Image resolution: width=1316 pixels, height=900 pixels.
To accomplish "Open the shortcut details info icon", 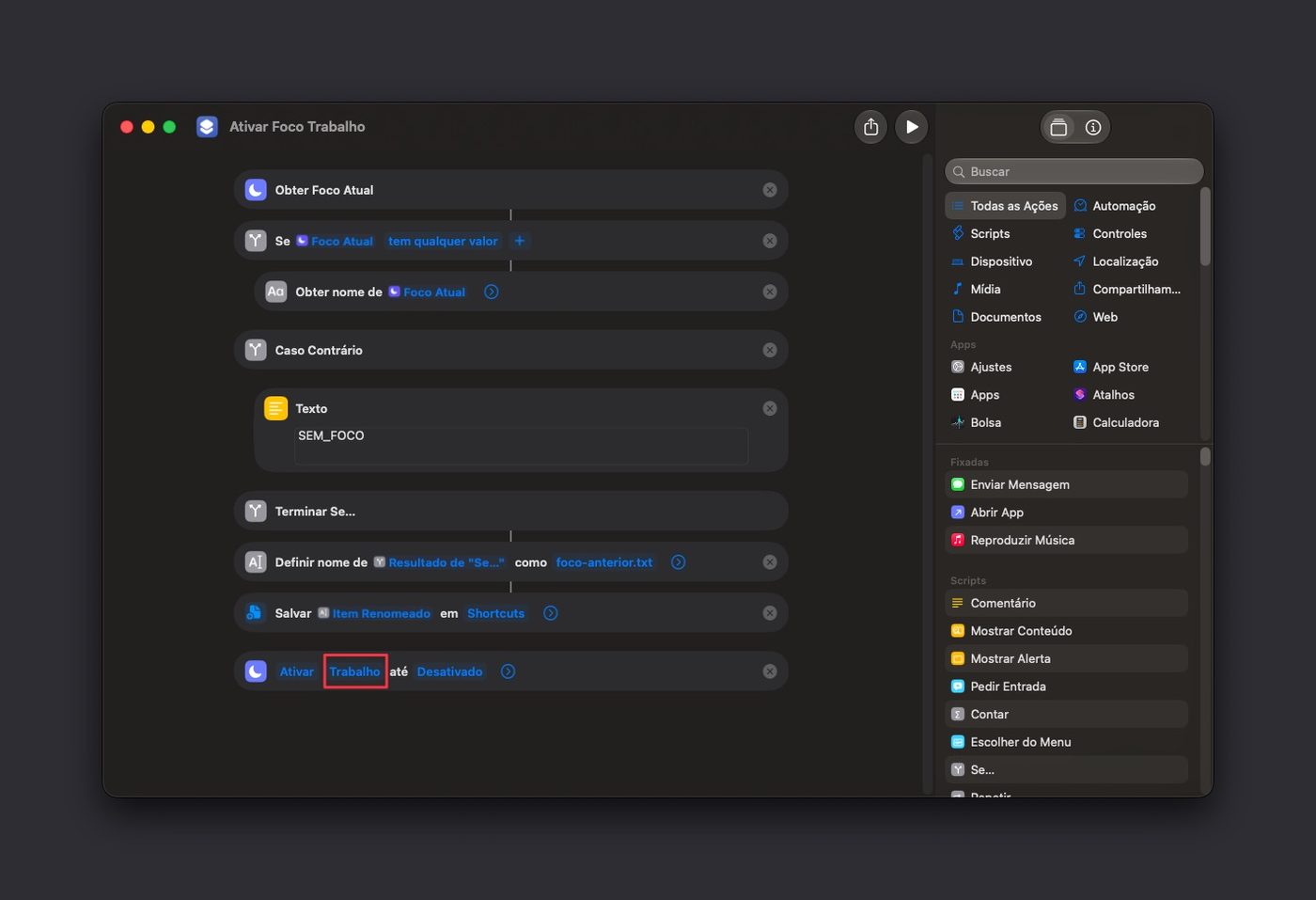I will 1093,127.
